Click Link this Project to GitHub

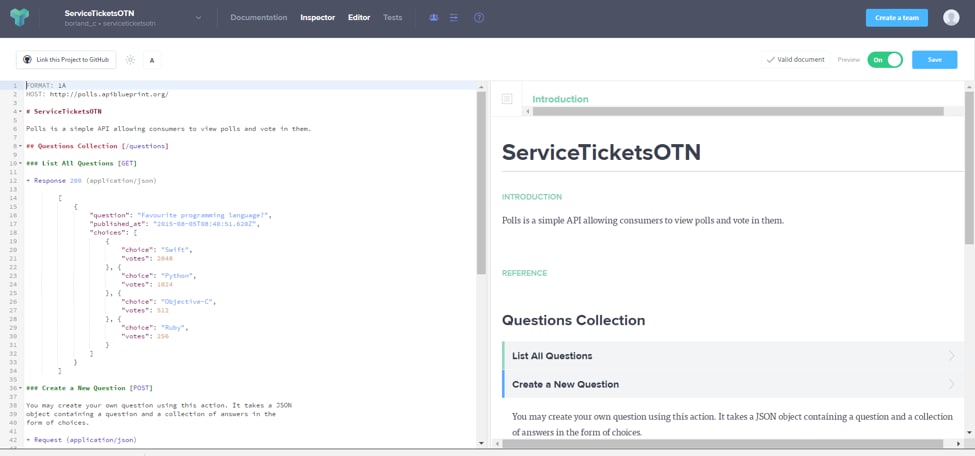click(66, 60)
